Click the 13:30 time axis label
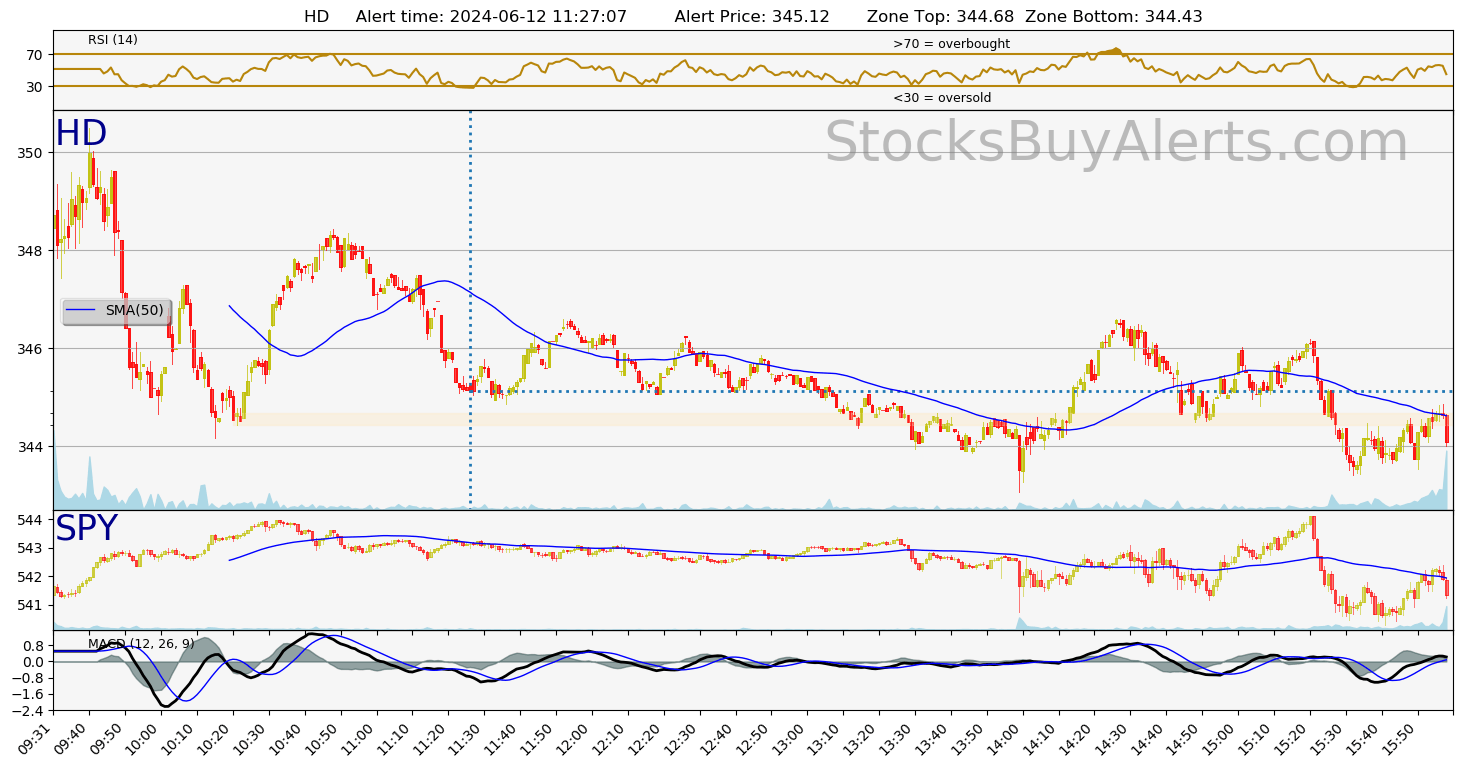Screen dimensions: 1468x768 tap(898, 738)
